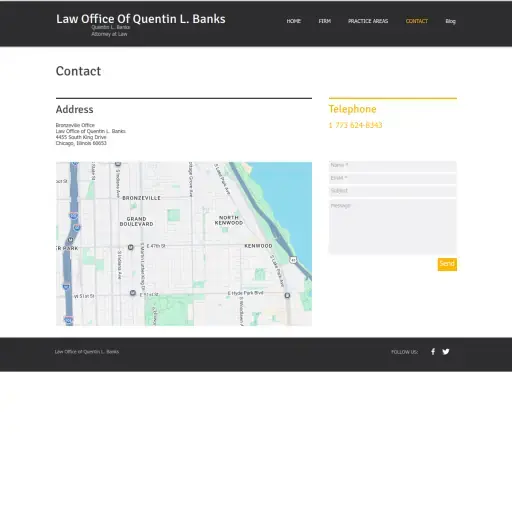Image resolution: width=512 pixels, height=512 pixels.
Task: Click the route 41 highway shield on map
Action: coord(293,260)
